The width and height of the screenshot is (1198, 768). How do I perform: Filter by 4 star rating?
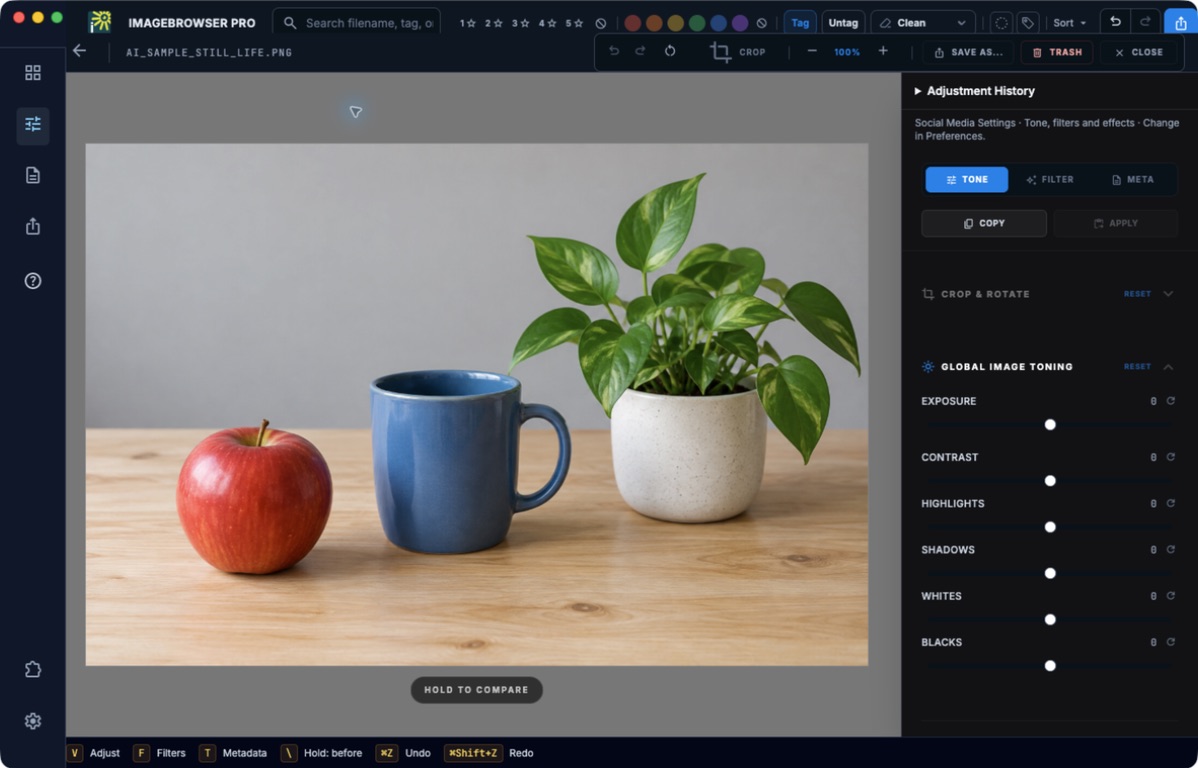547,23
